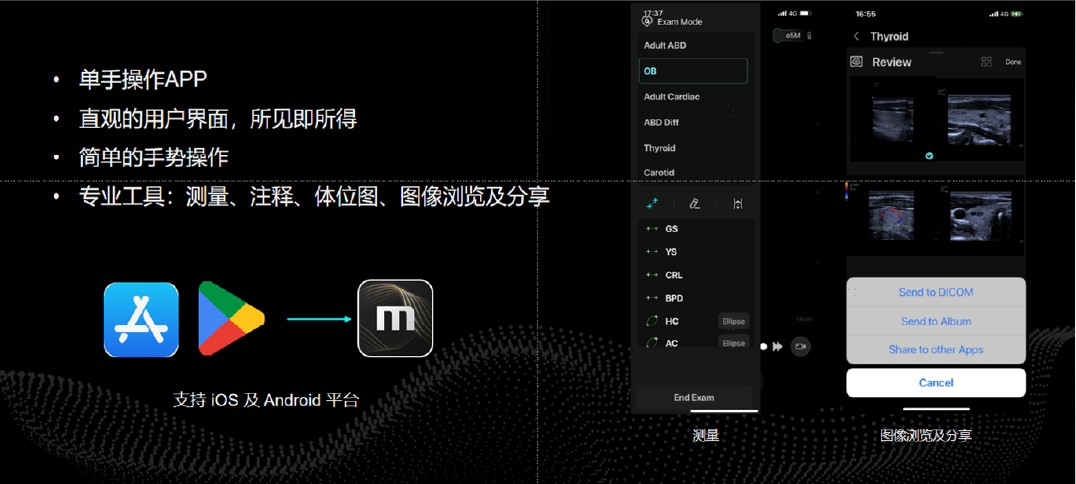Viewport: 1076px width, 484px height.
Task: Switch to grid view in Review
Action: pos(986,62)
